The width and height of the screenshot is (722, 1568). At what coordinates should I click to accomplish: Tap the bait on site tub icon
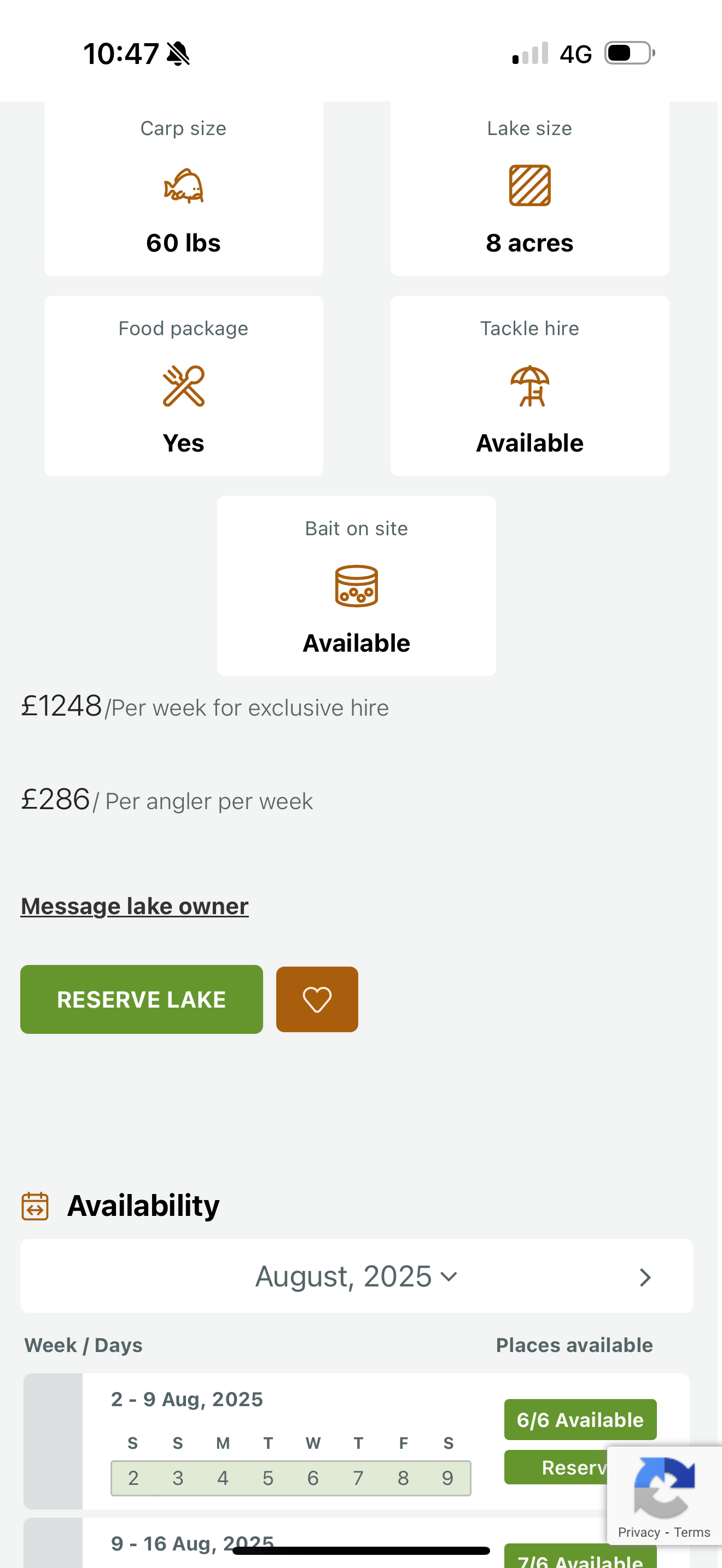pyautogui.click(x=356, y=586)
